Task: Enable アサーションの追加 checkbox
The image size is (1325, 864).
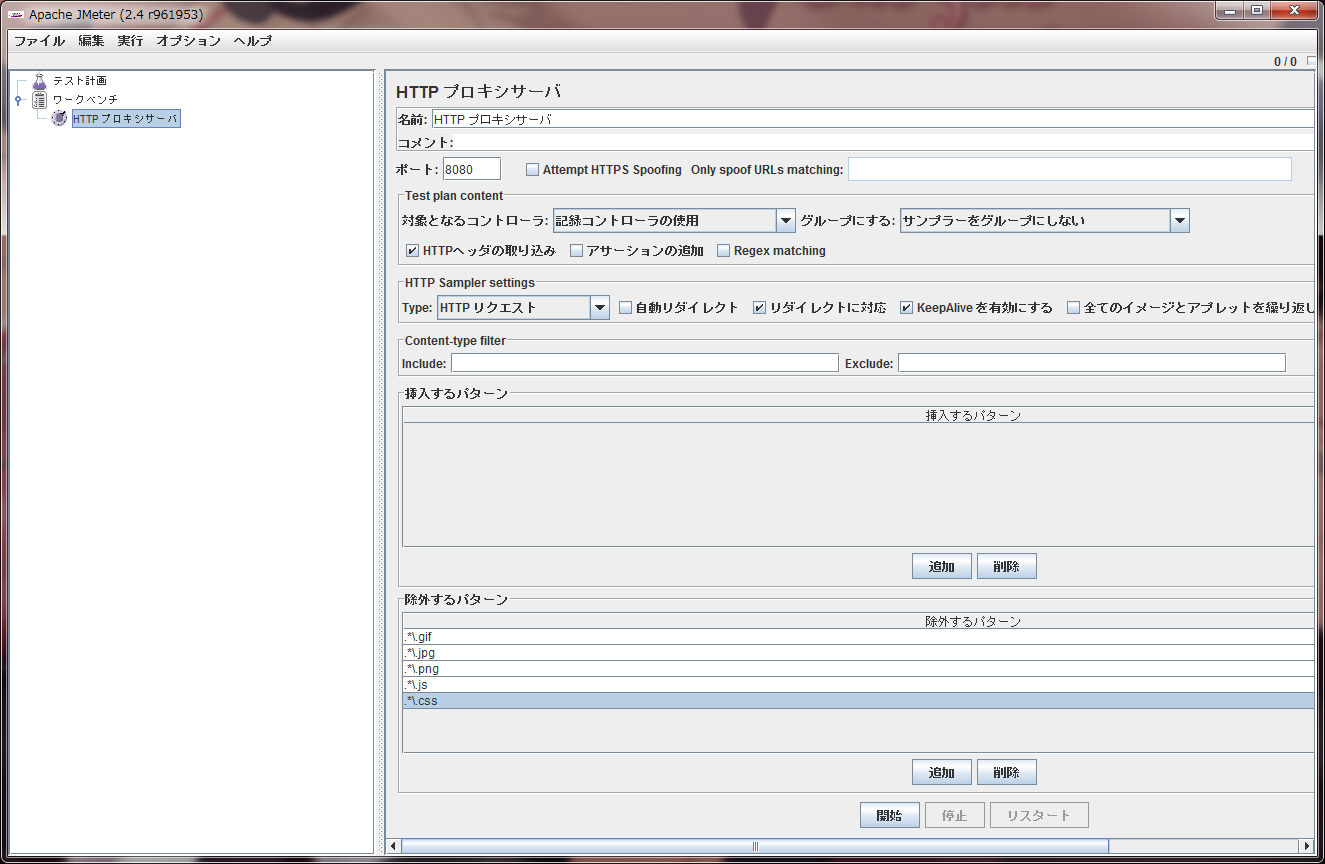Action: (576, 251)
